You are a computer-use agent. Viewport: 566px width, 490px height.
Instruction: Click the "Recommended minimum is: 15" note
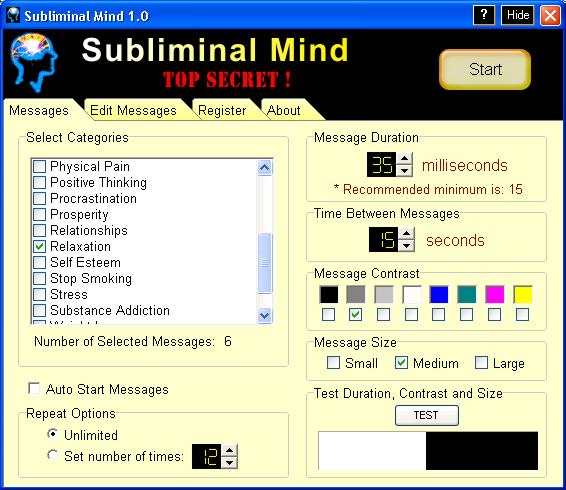point(428,189)
